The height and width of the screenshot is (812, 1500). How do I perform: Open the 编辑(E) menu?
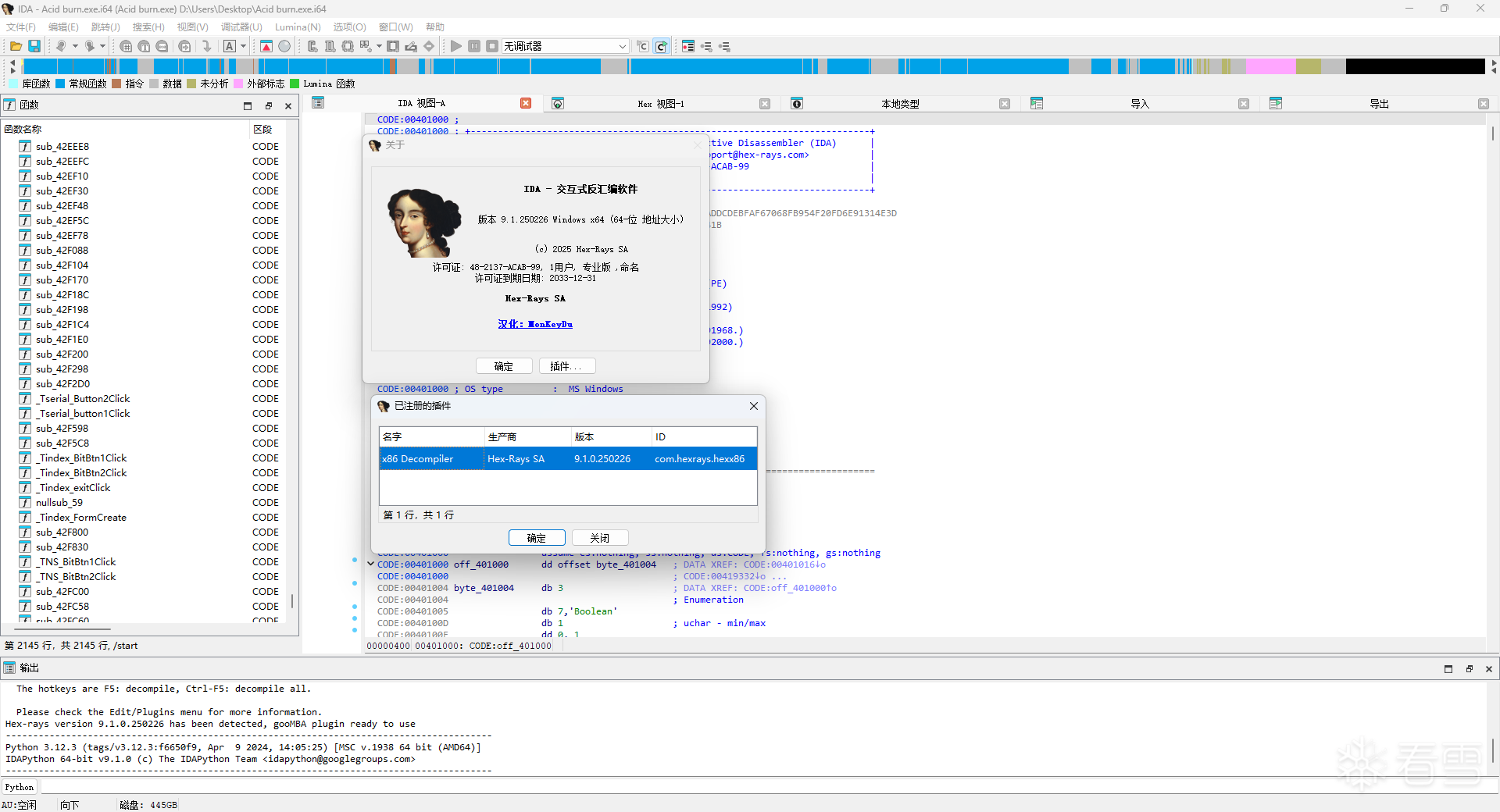coord(63,27)
